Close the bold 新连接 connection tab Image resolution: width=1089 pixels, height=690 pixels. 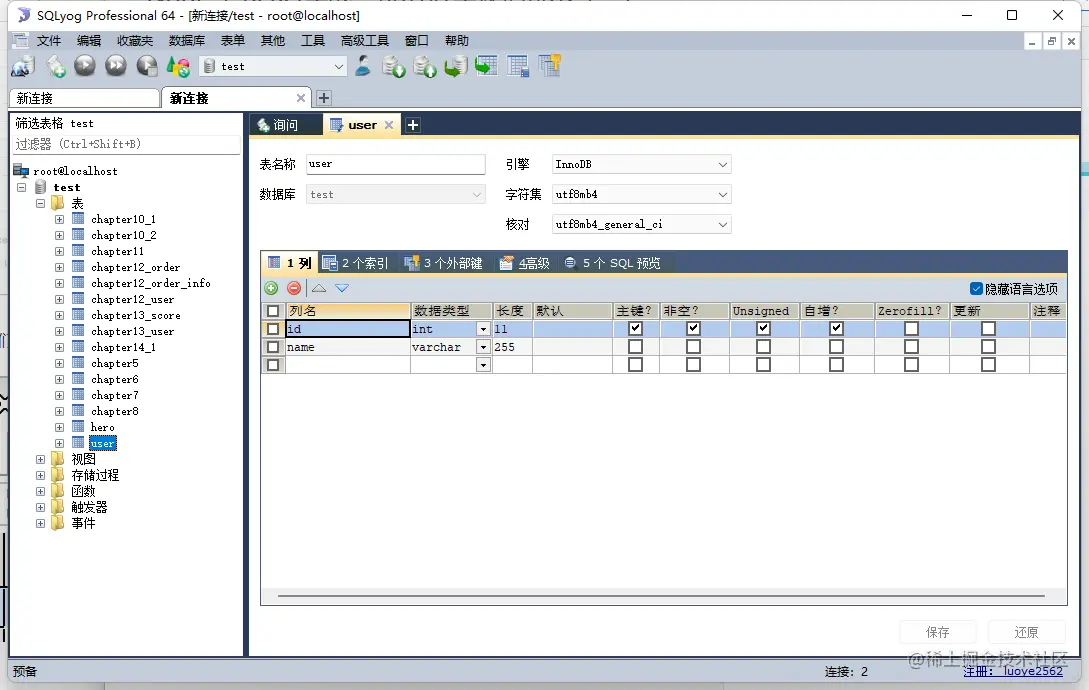301,98
